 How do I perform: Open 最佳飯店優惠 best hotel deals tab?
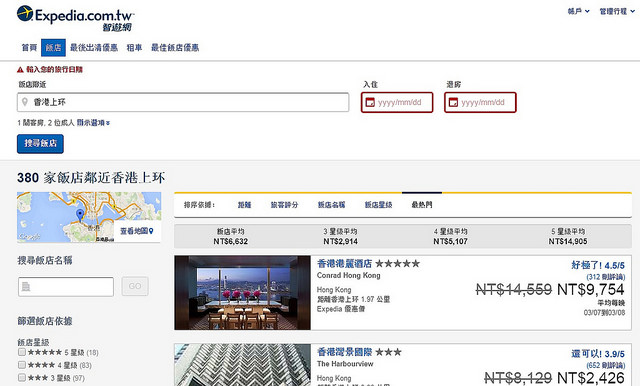(x=175, y=48)
